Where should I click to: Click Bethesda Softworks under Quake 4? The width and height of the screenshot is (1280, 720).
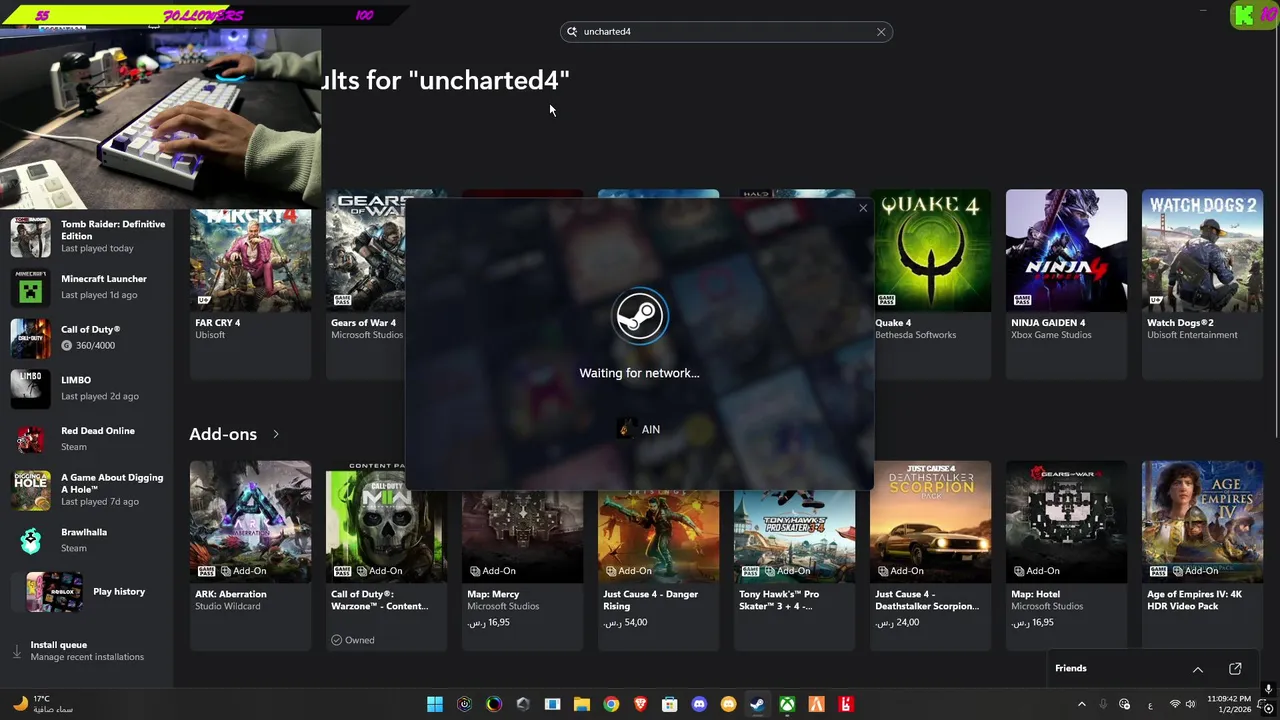pos(915,335)
